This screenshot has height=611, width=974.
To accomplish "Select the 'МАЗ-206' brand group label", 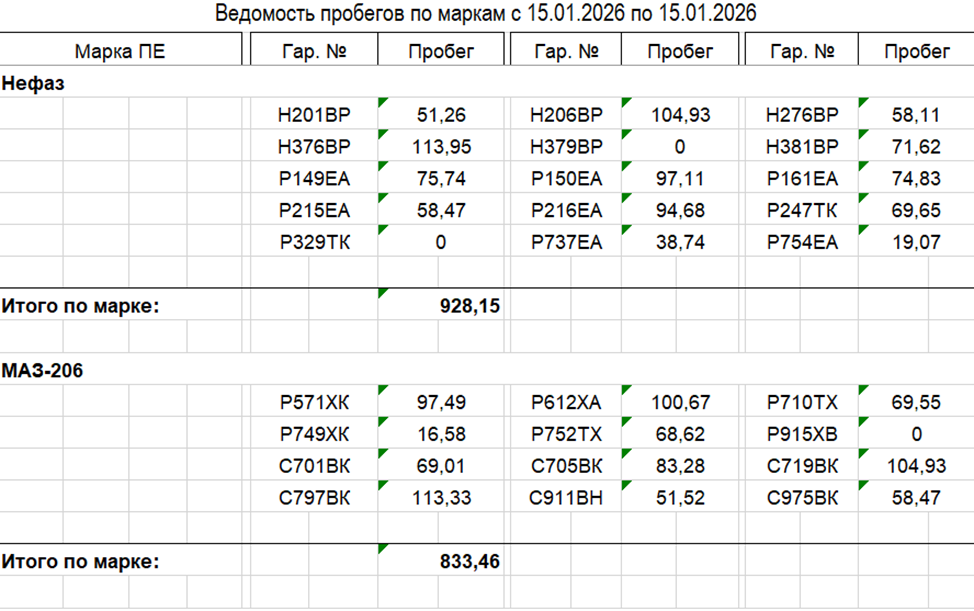I will (42, 371).
